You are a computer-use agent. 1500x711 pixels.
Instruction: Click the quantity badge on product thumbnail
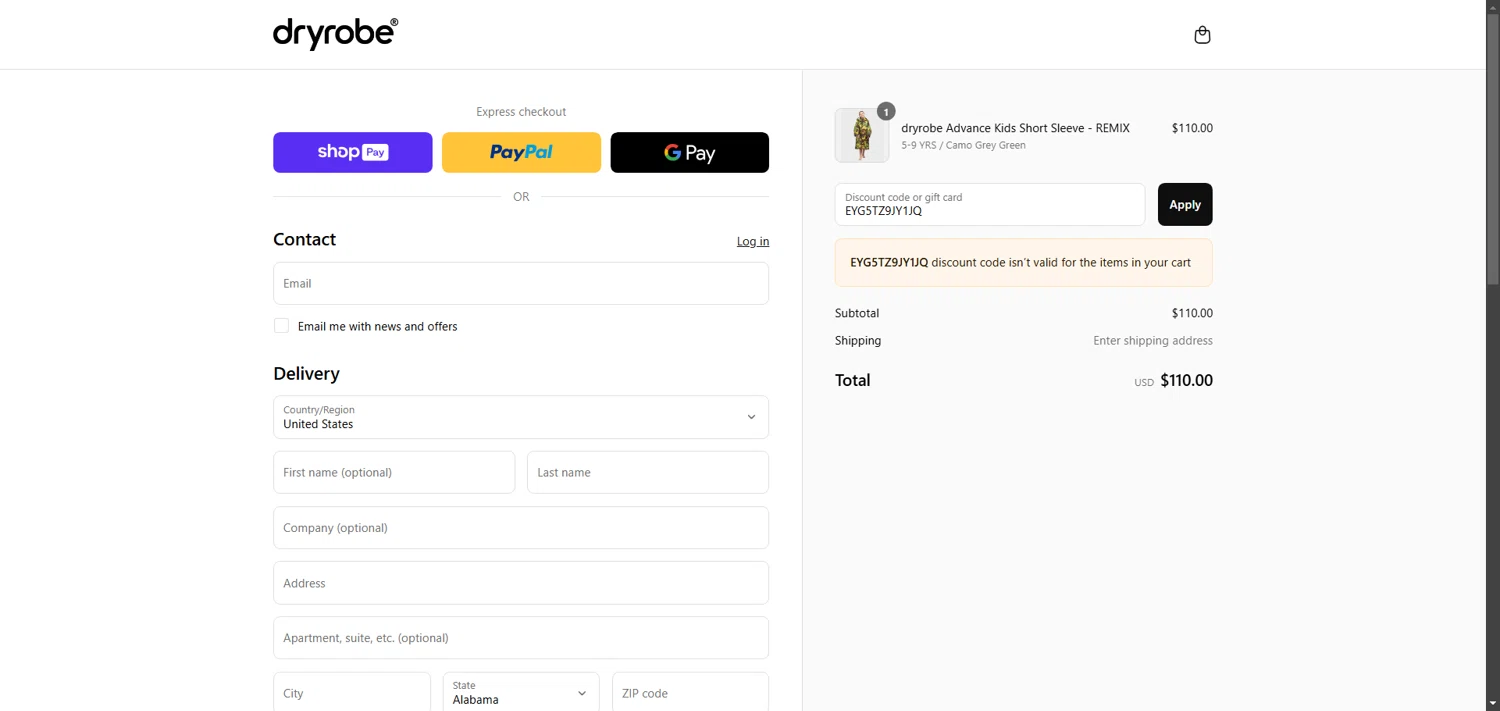point(886,111)
